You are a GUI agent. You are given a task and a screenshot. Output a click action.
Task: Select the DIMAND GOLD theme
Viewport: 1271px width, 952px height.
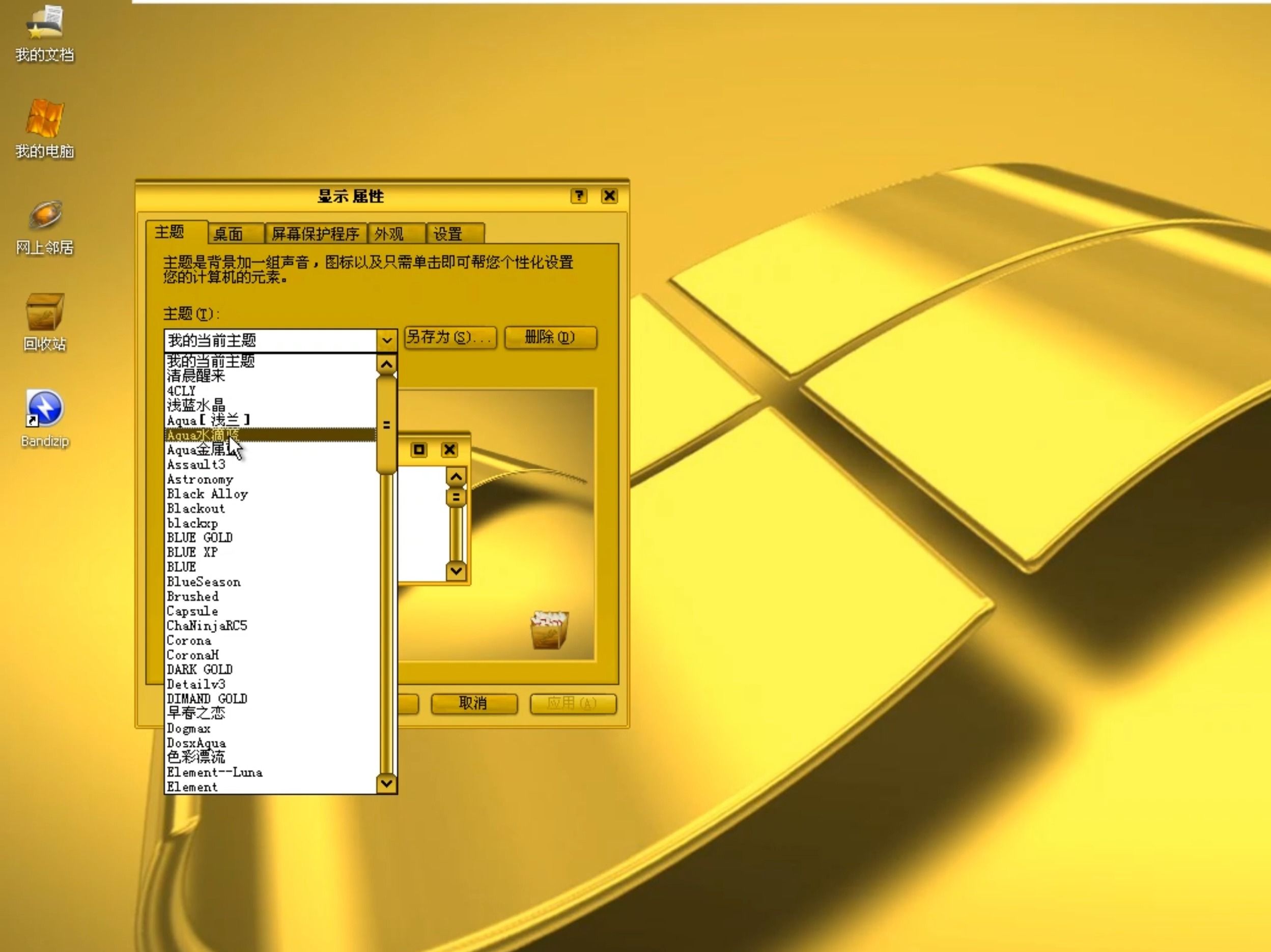271,699
